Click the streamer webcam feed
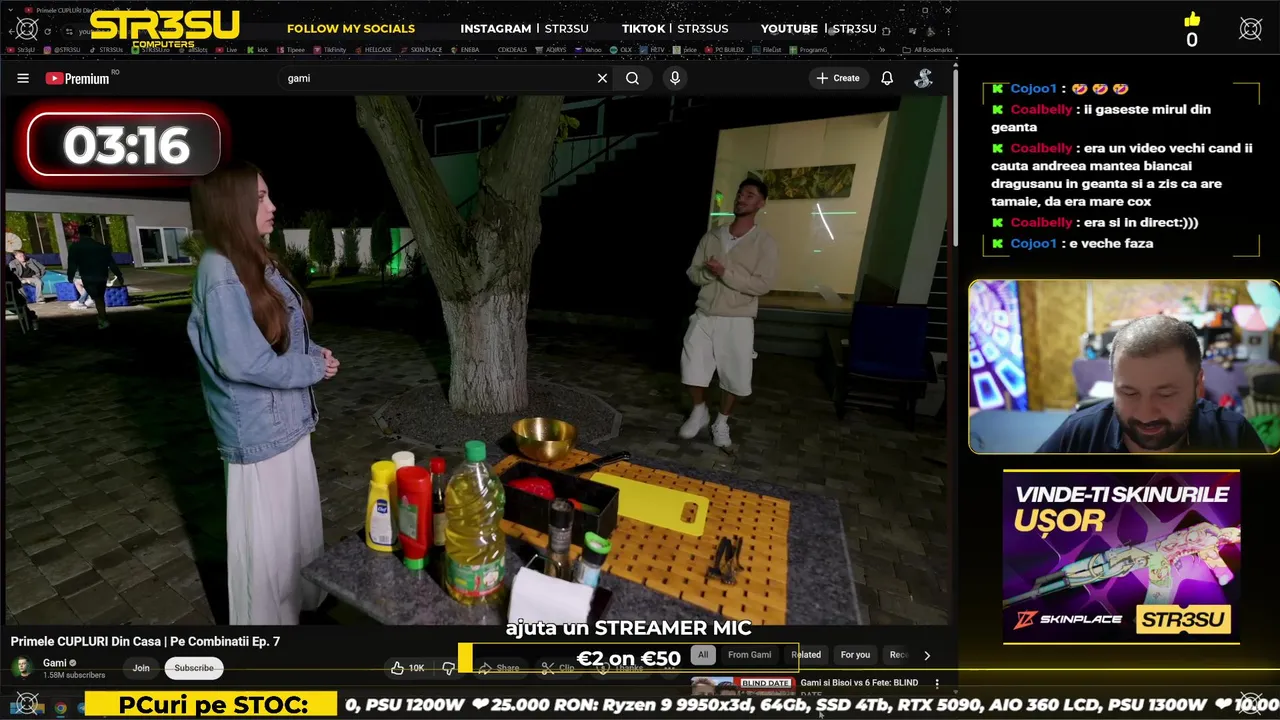 coord(1124,367)
